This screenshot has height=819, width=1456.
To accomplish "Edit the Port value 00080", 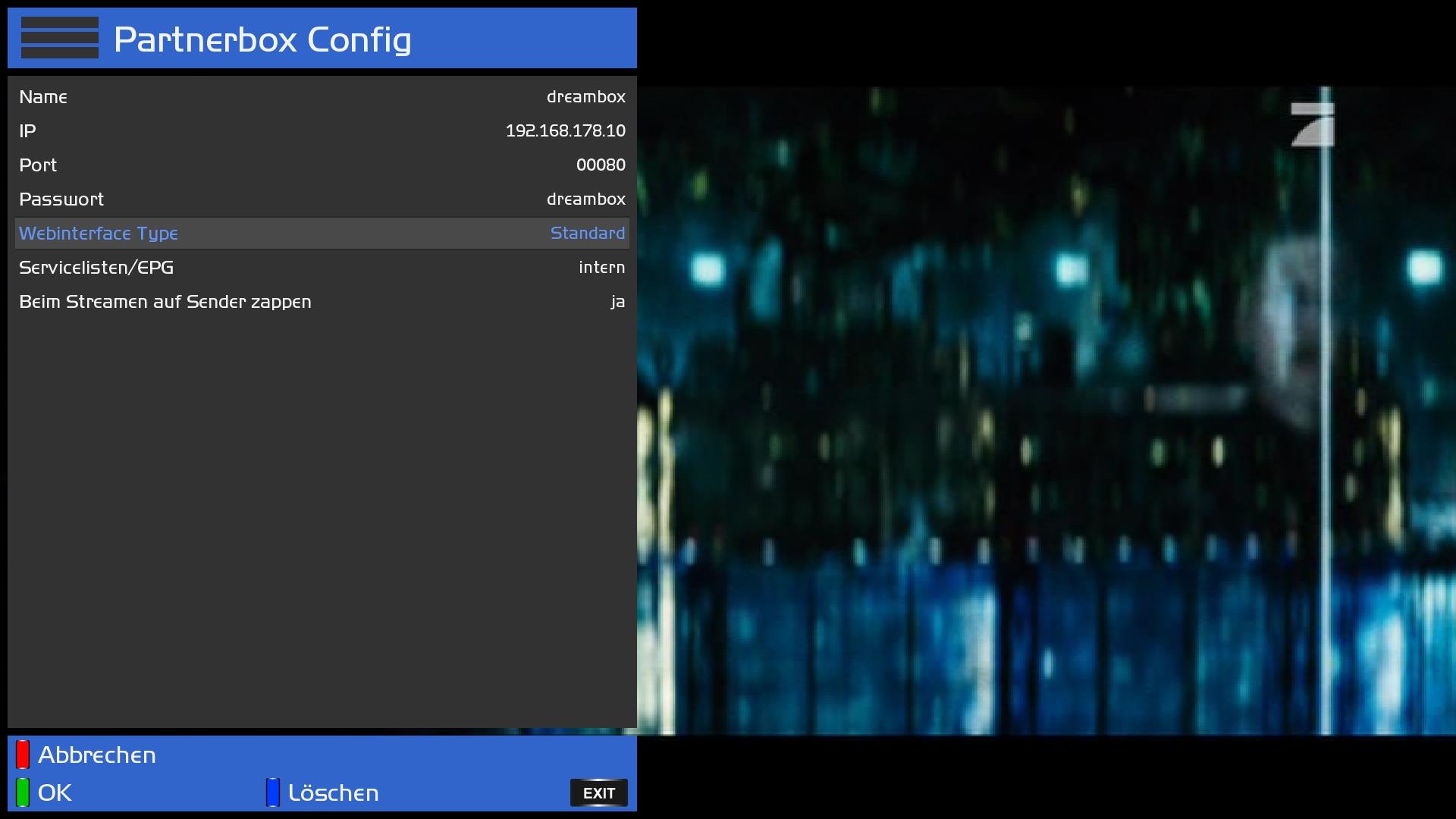I will [x=600, y=165].
